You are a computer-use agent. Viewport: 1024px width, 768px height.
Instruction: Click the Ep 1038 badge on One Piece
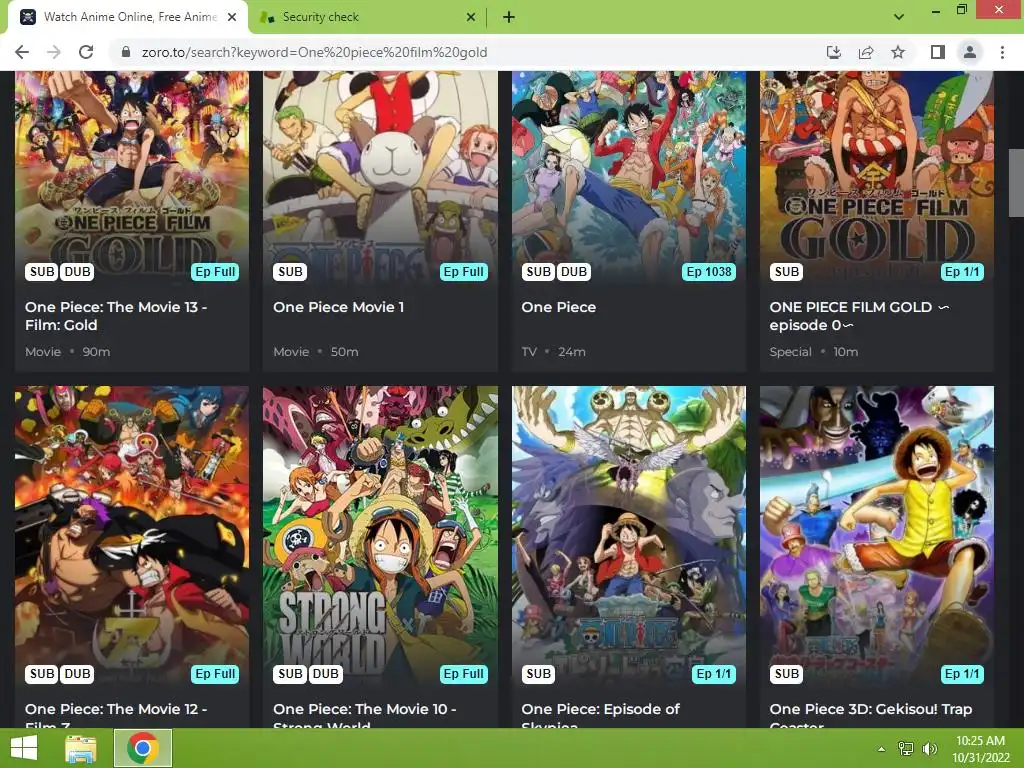pos(709,272)
